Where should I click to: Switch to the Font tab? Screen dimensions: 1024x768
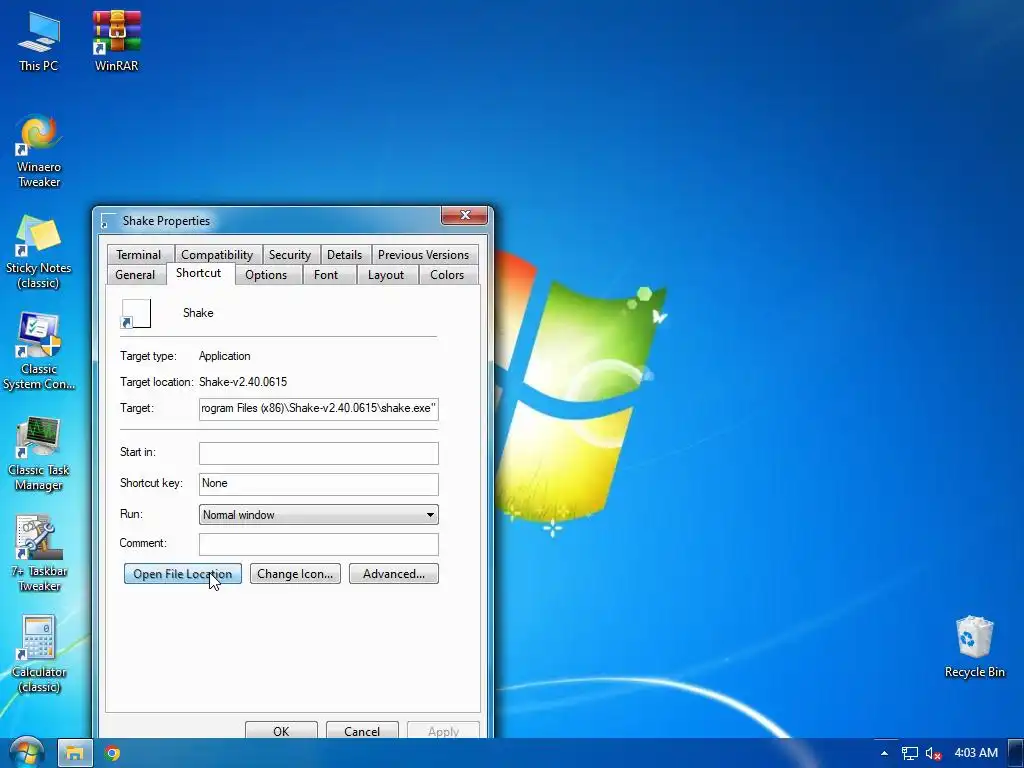(x=326, y=275)
